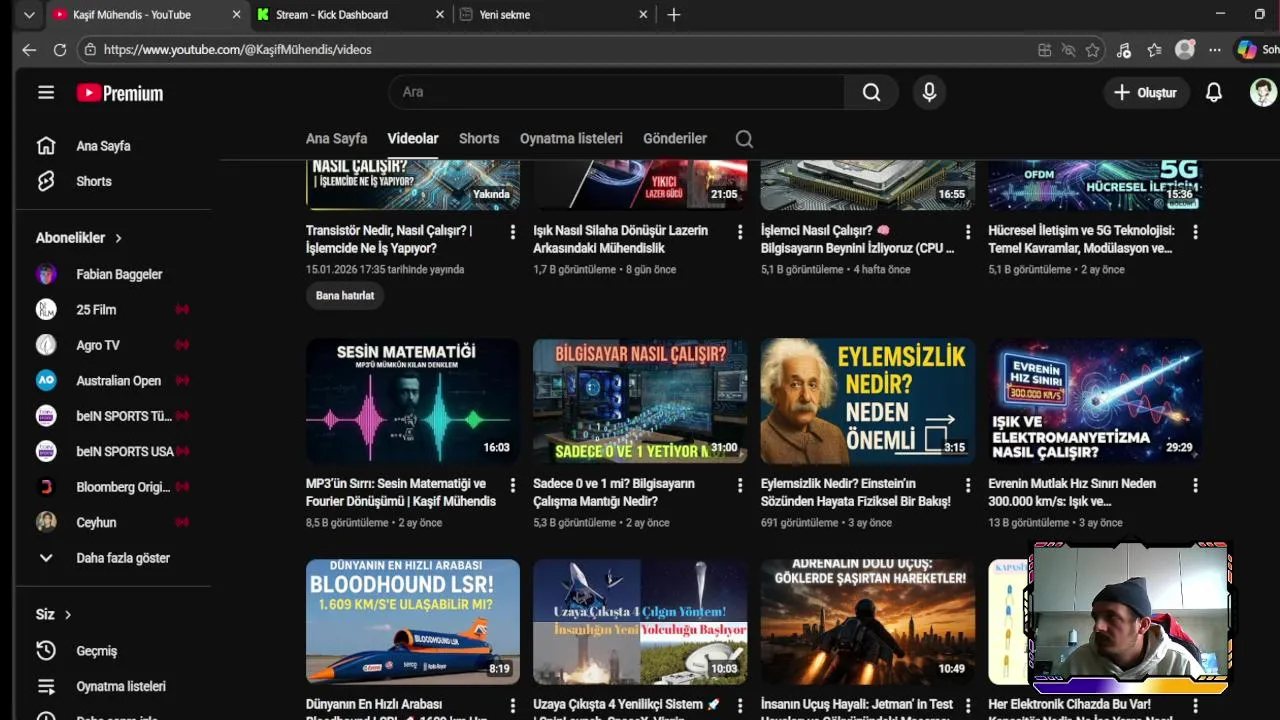Play Sesin Matematiği video thumbnail
This screenshot has width=1280, height=720.
pyautogui.click(x=413, y=400)
